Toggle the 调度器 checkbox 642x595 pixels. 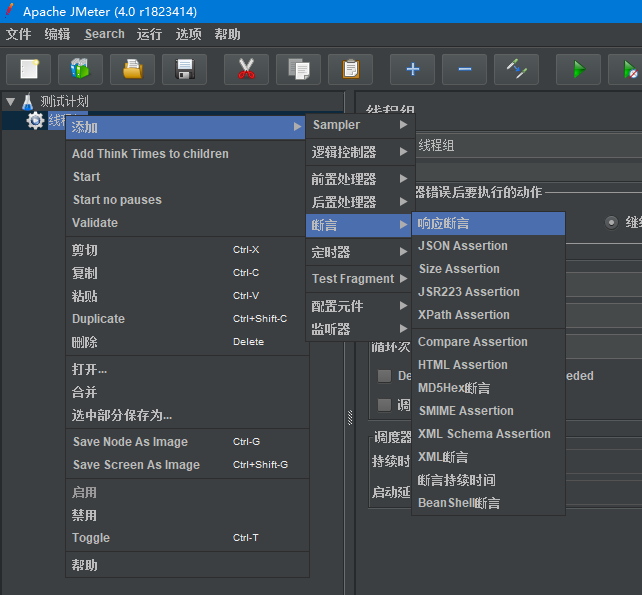tap(384, 405)
